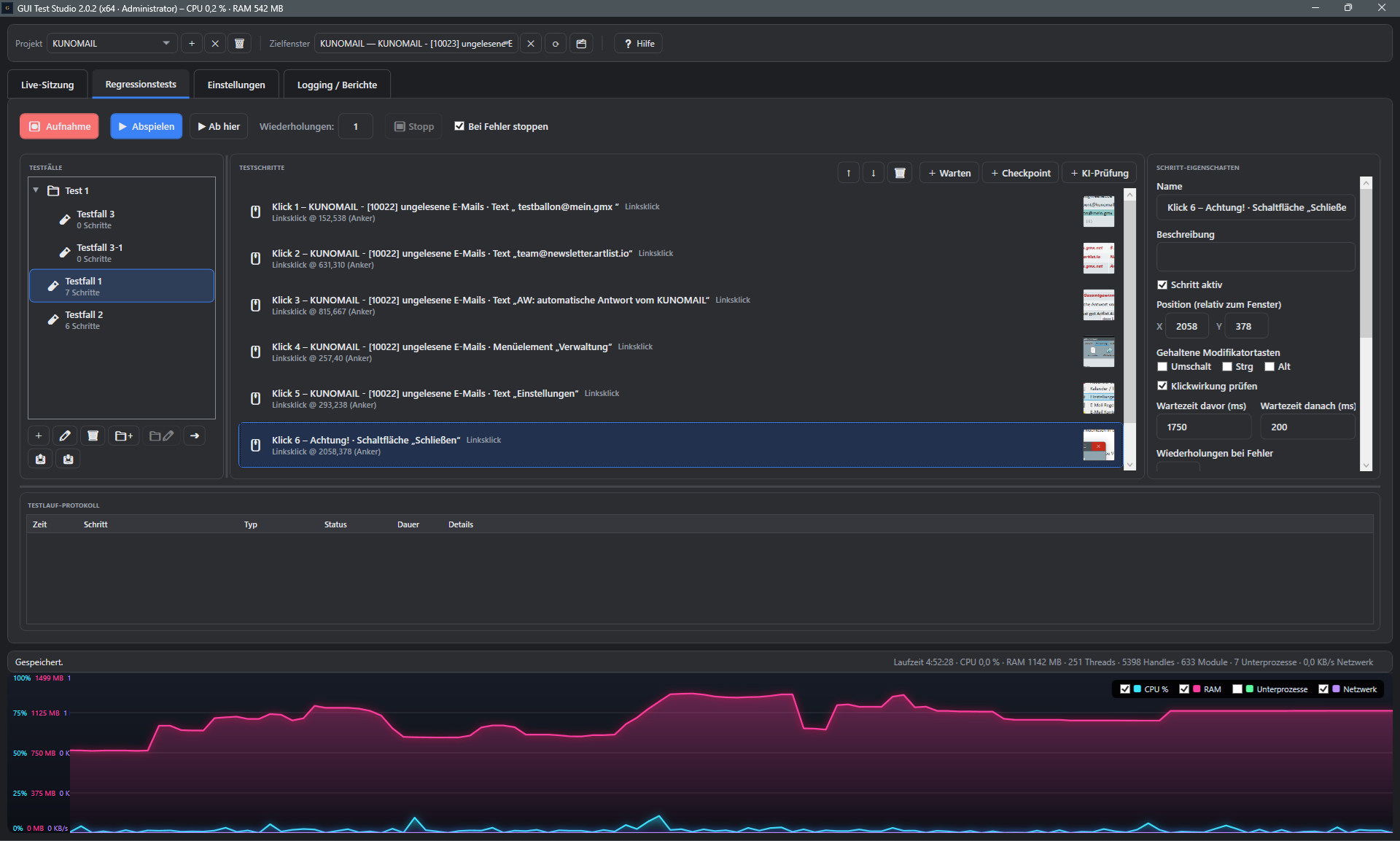Click the import test cases icon
The width and height of the screenshot is (1400, 841).
pyautogui.click(x=68, y=459)
